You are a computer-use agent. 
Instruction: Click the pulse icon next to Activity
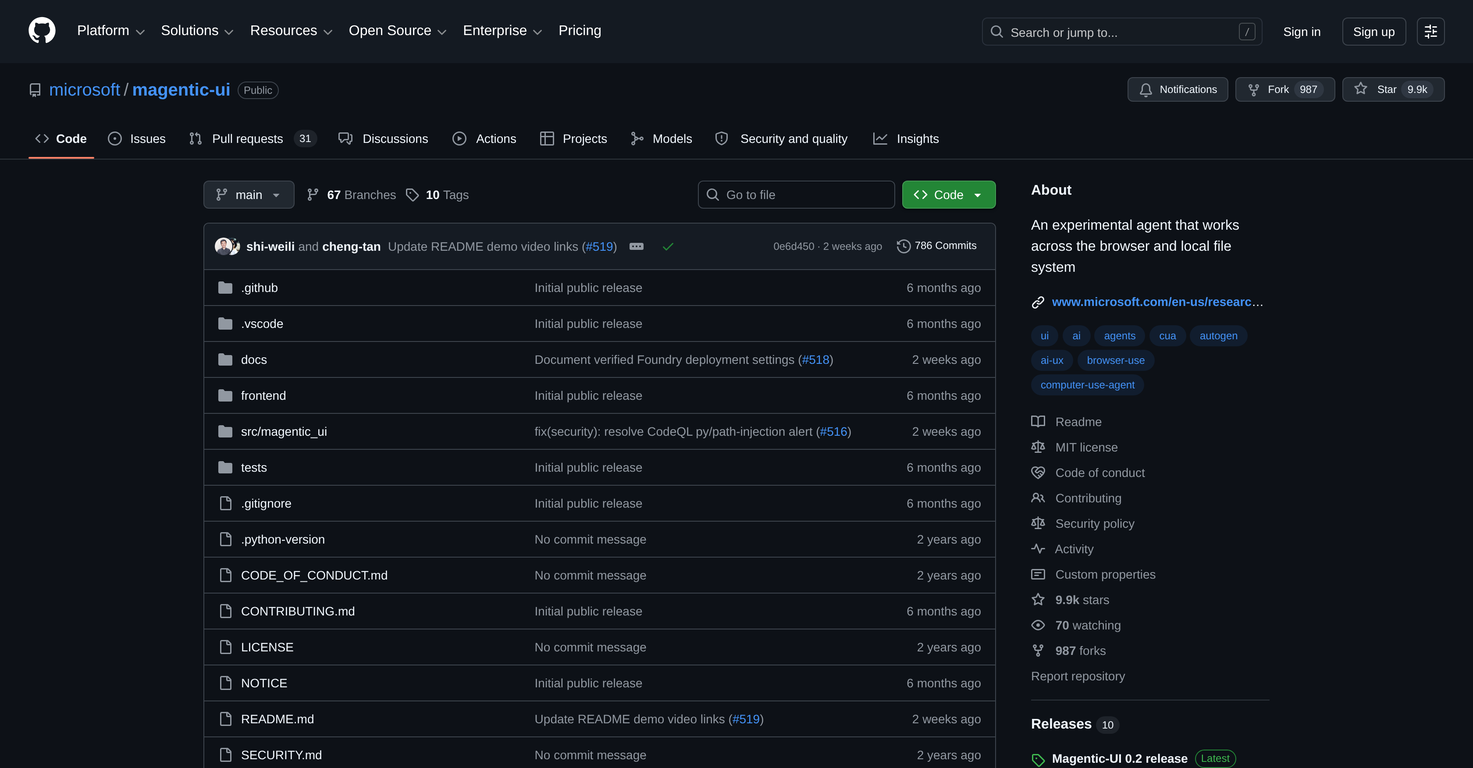pyautogui.click(x=1038, y=549)
